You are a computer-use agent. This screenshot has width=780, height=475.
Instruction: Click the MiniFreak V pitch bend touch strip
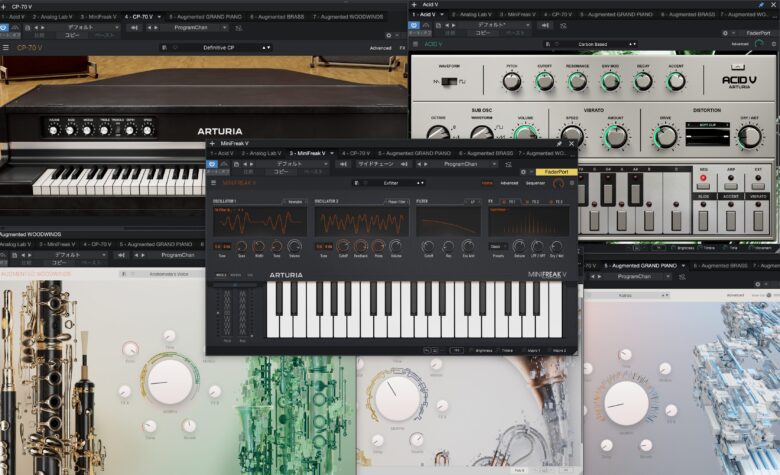pyautogui.click(x=227, y=312)
